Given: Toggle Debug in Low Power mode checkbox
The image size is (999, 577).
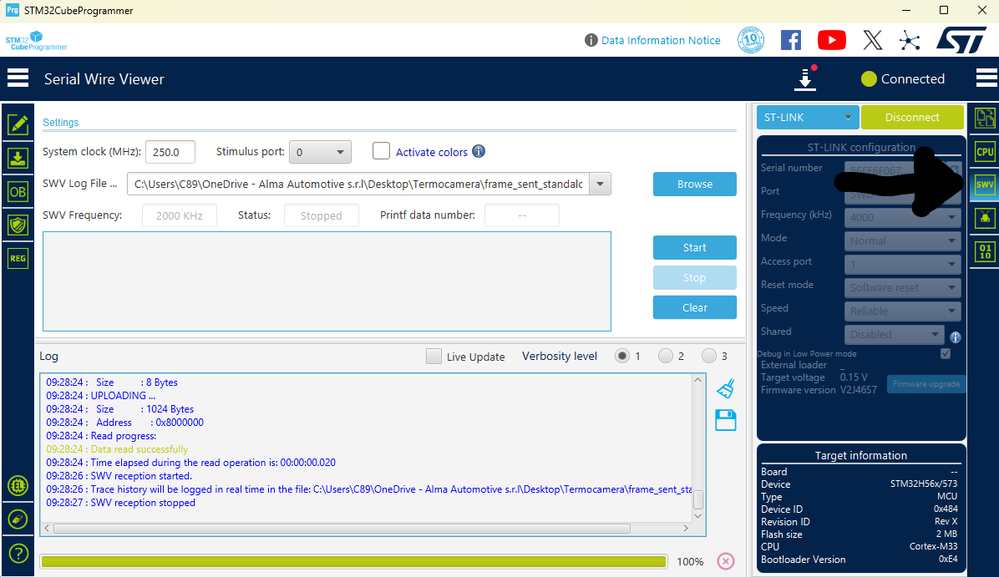Looking at the screenshot, I should [x=945, y=353].
